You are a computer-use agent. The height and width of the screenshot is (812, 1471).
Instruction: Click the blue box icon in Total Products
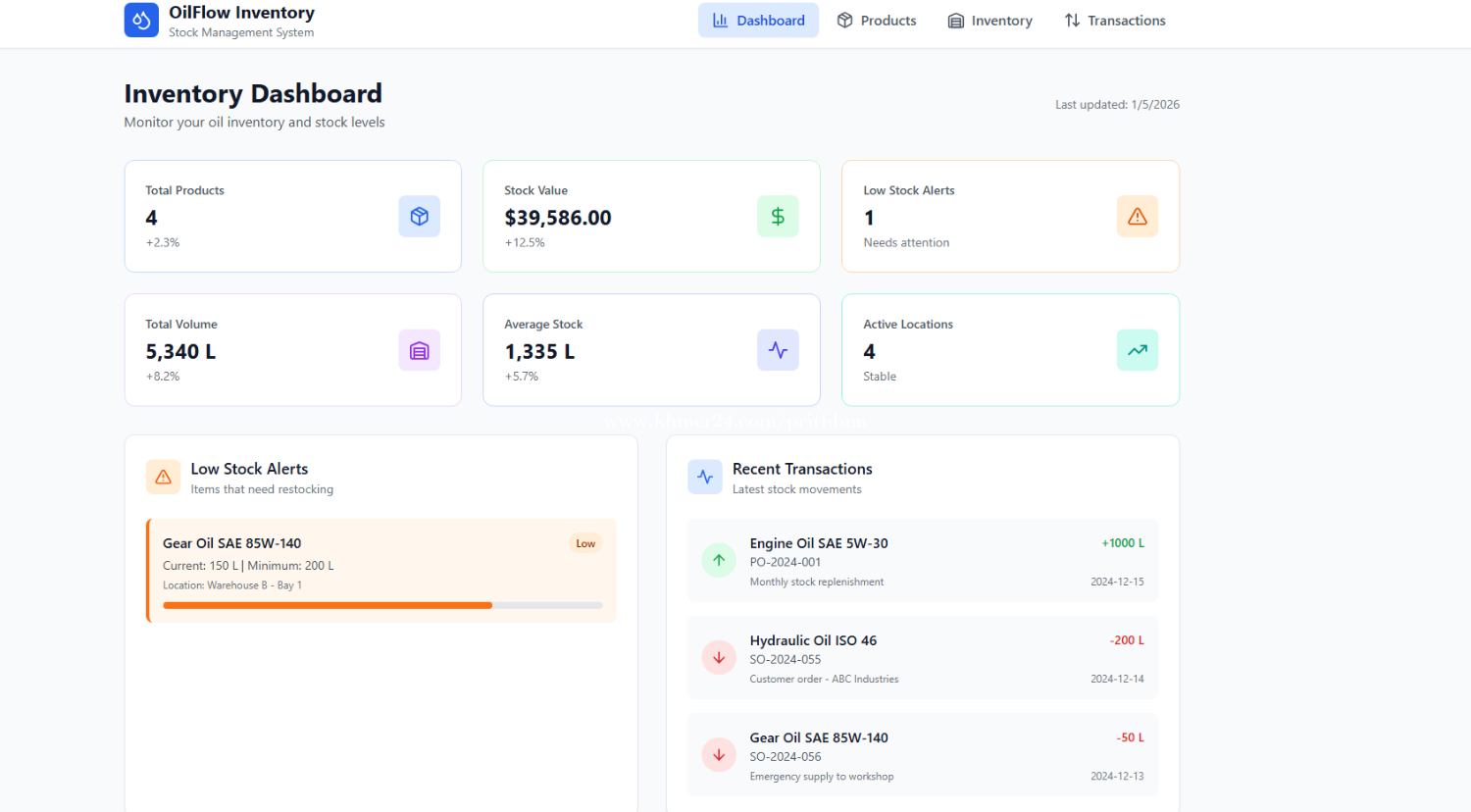419,217
